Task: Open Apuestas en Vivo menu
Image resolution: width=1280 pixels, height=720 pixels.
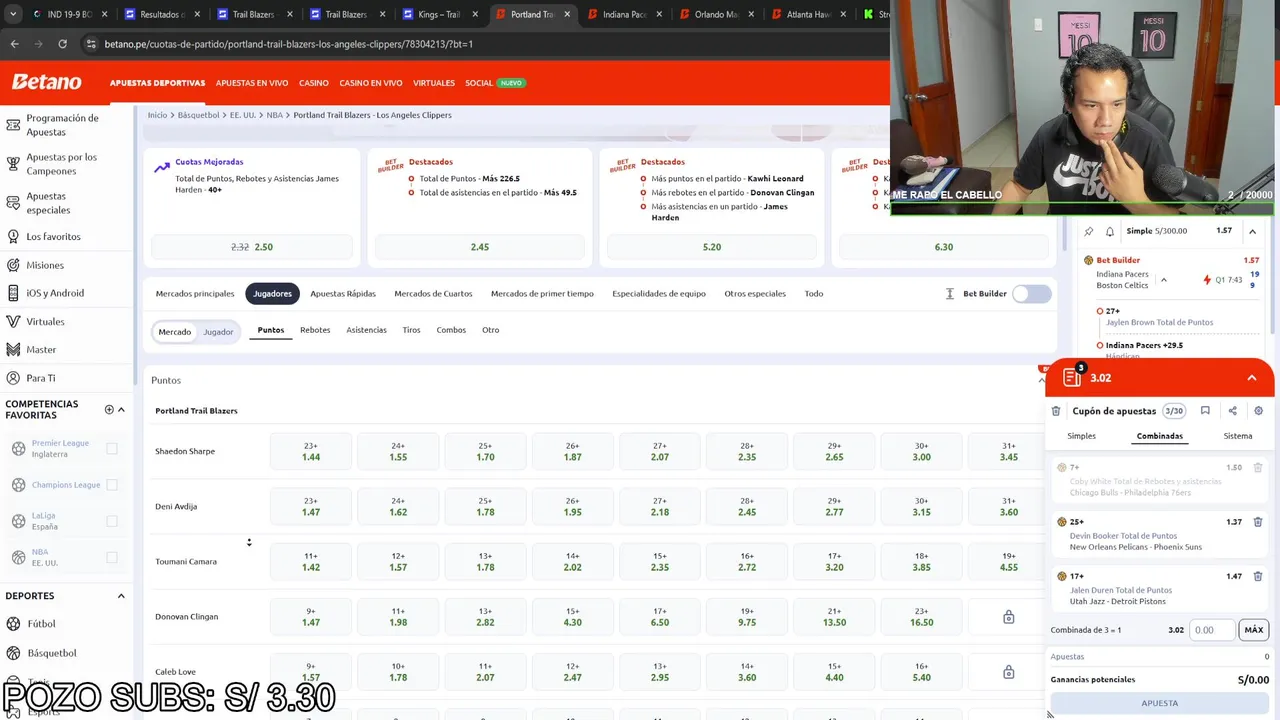Action: pos(252,83)
